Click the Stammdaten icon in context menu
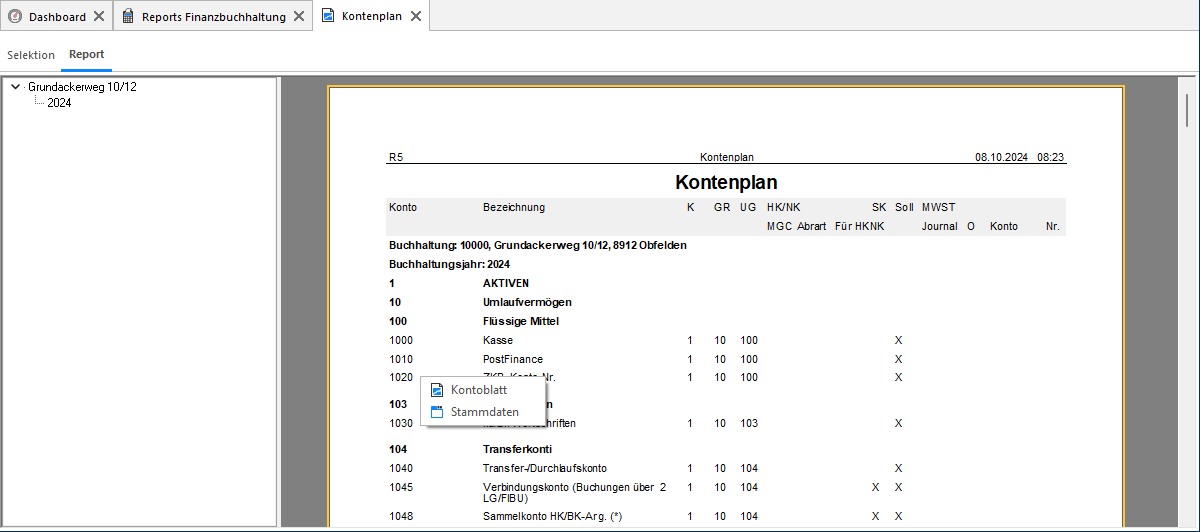This screenshot has width=1200, height=532. (436, 412)
